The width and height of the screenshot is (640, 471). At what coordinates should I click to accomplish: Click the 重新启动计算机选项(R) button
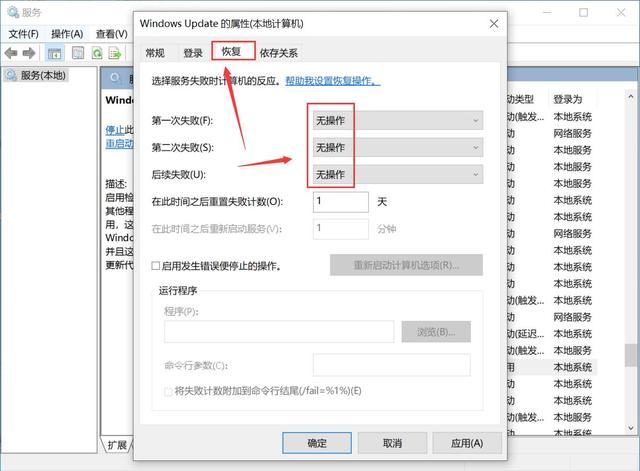click(x=406, y=265)
